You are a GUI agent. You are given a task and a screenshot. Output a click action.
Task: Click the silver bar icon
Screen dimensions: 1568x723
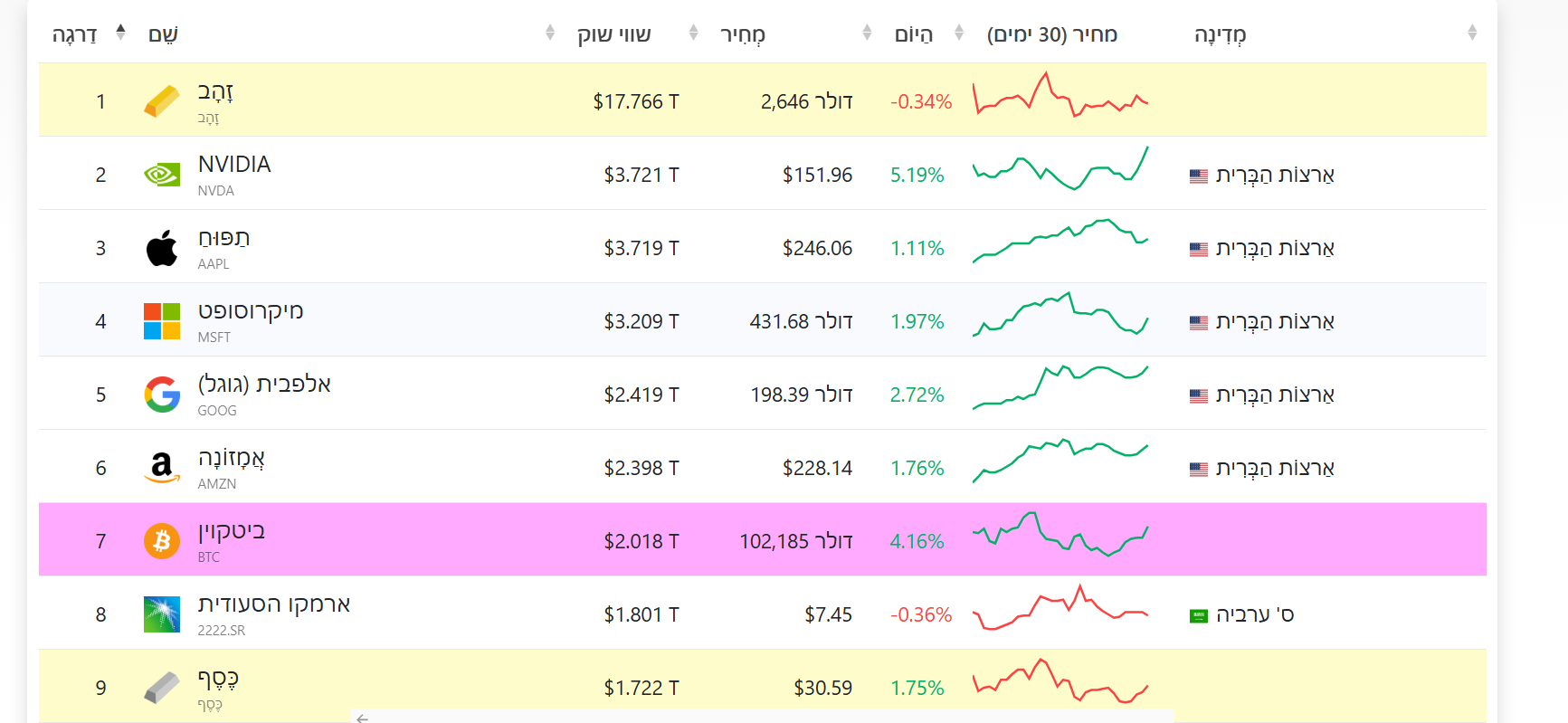[x=162, y=688]
